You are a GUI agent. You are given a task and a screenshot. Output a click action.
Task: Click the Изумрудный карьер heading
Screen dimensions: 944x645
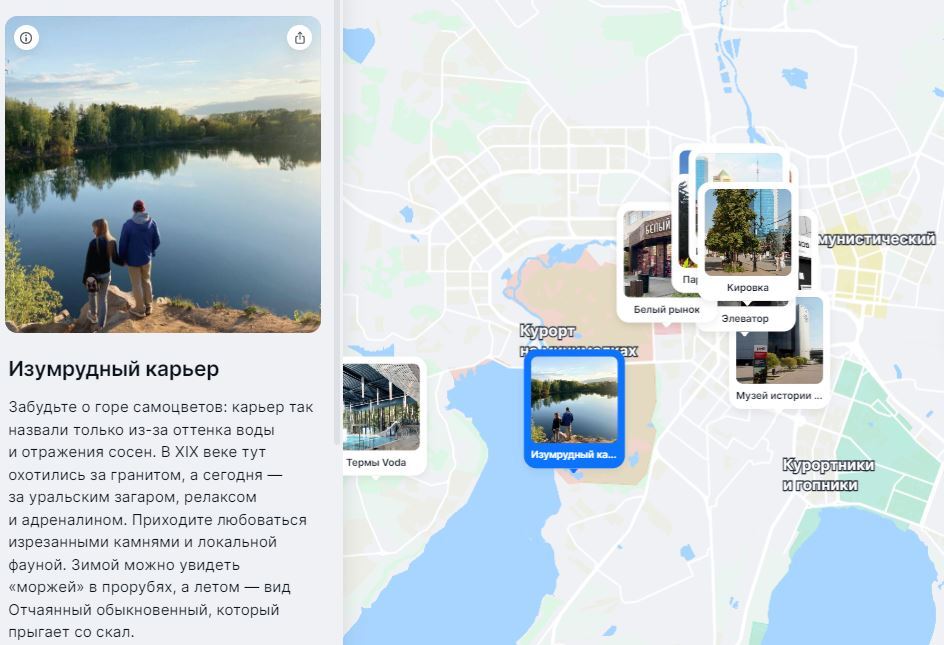coord(114,369)
